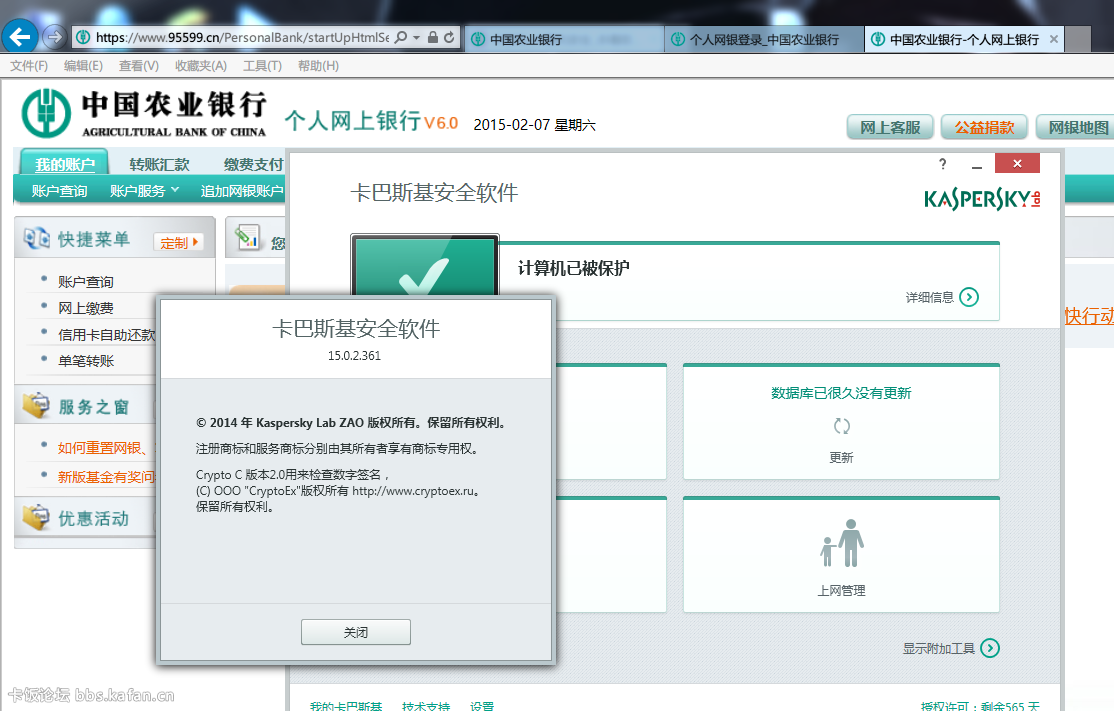Click the update circular arrows icon
1114x711 pixels.
(841, 426)
